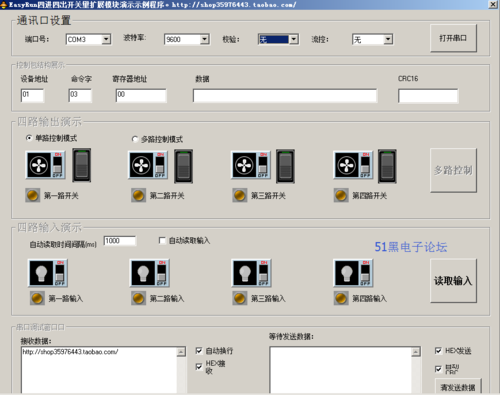Click the scroll-up arrow of 等待发送数据 box

tap(416, 352)
